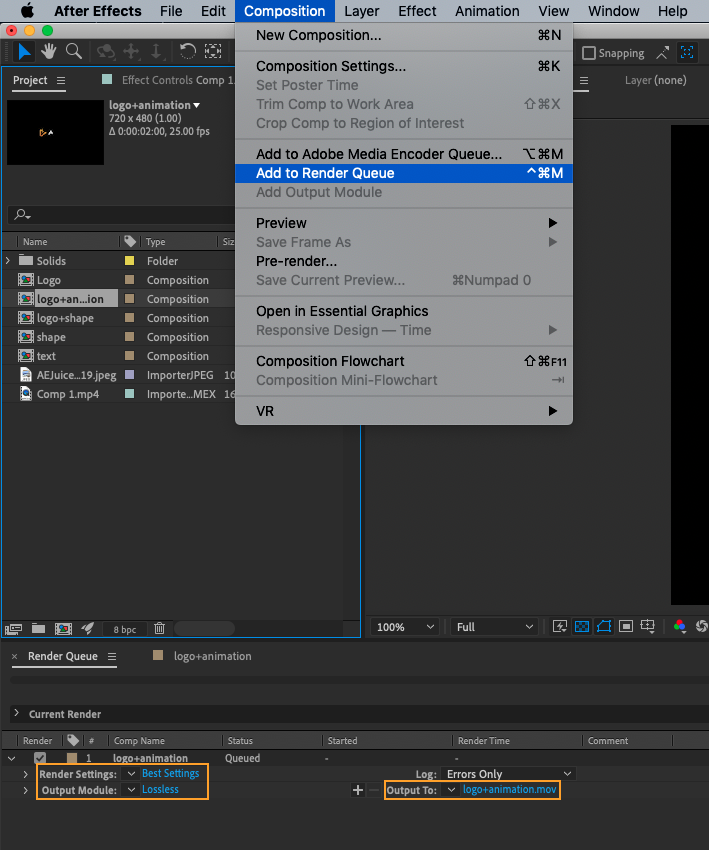Select the Rotation tool in toolbar

coord(187,51)
